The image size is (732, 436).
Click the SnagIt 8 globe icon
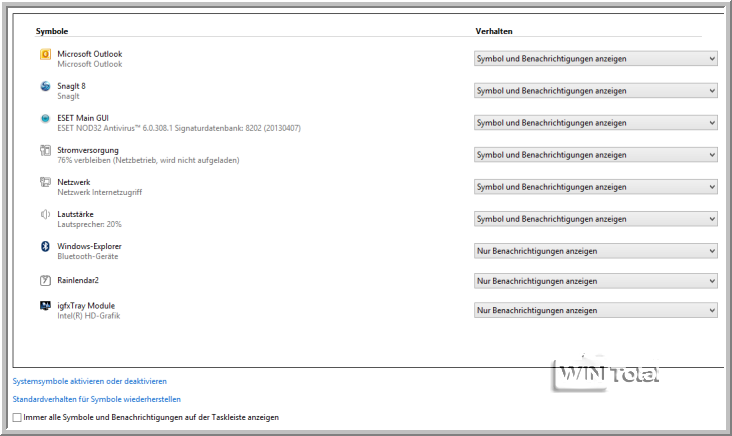tap(45, 86)
